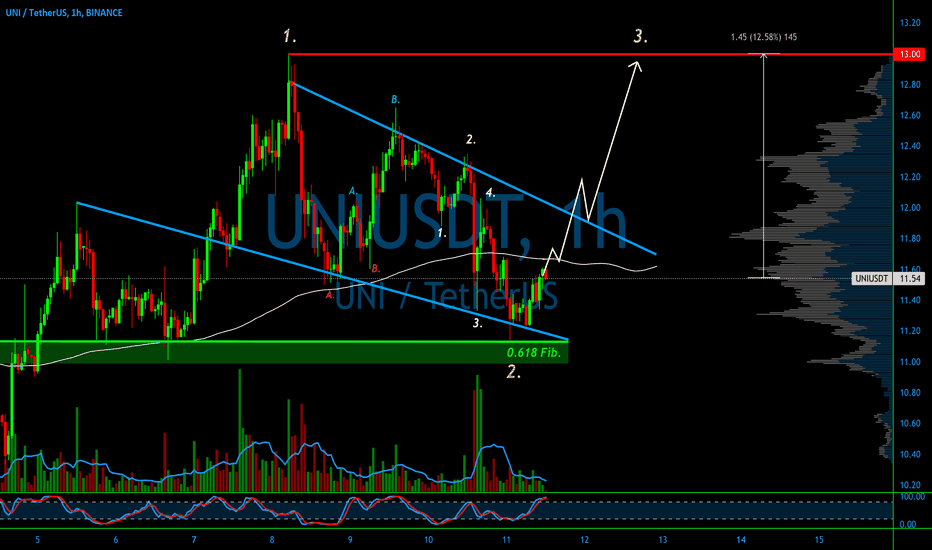This screenshot has height=550, width=932.
Task: Click the 11.80 price axis value
Action: pos(909,239)
